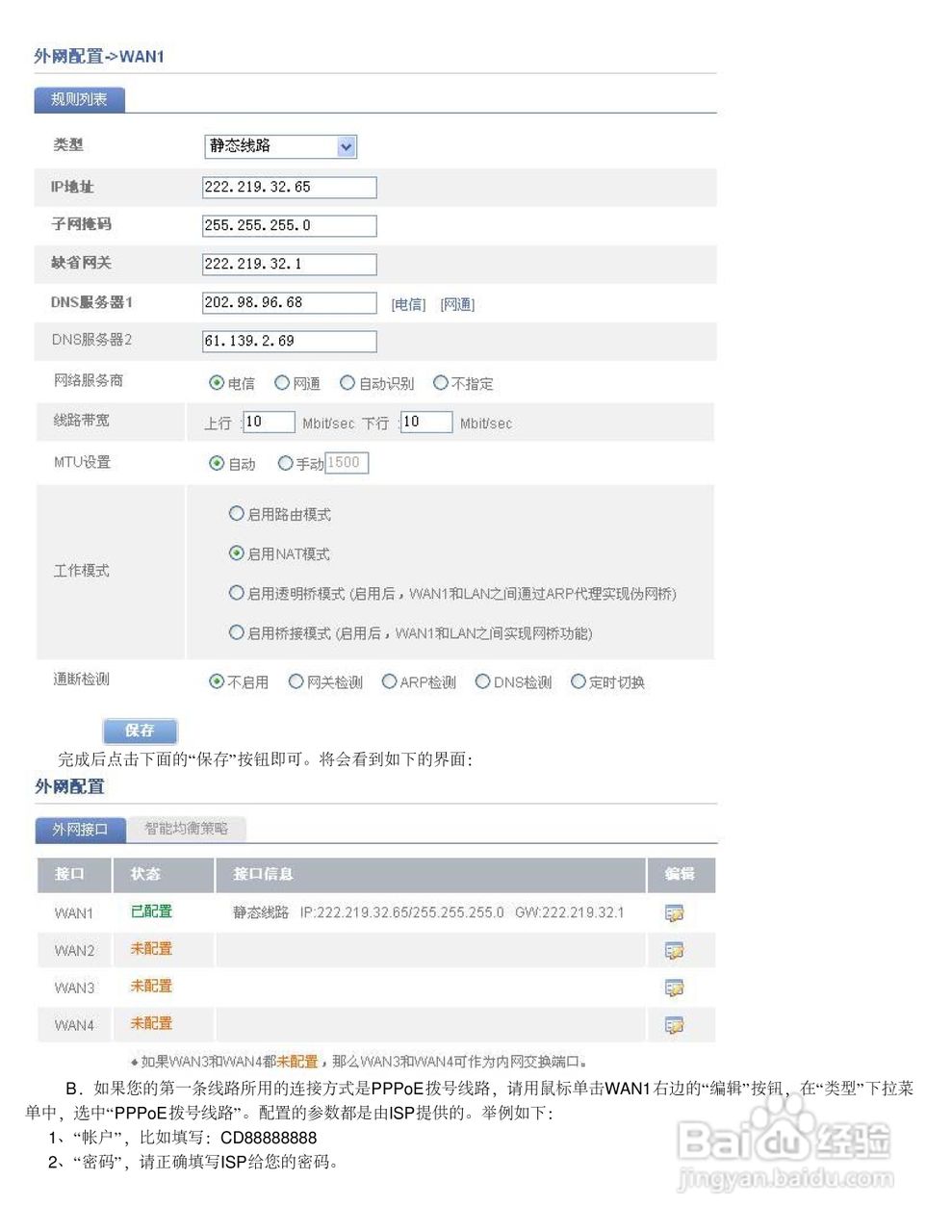
Task: Open the 类型 line type dropdown
Action: click(x=346, y=146)
